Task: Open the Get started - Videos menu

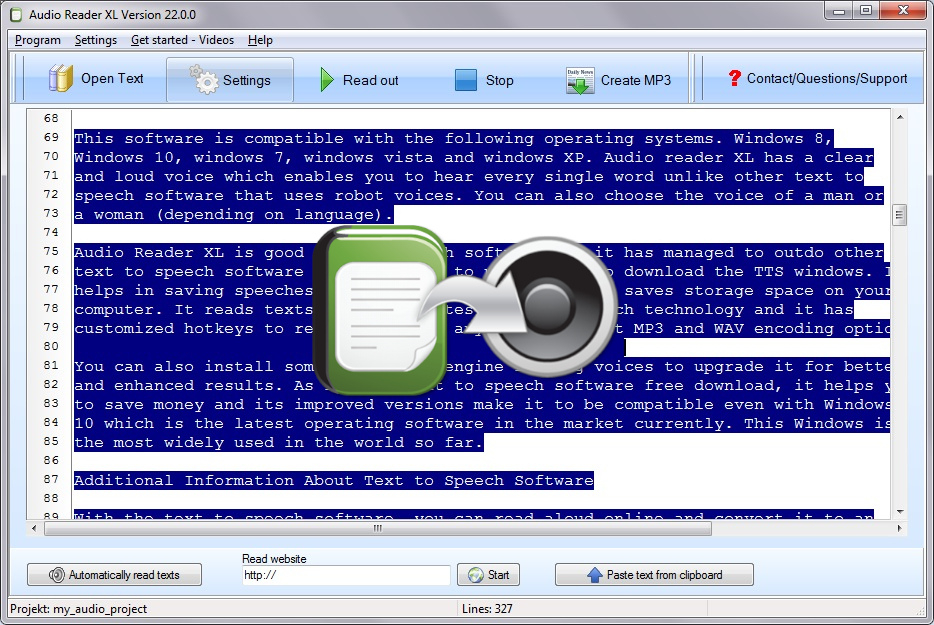Action: click(183, 40)
